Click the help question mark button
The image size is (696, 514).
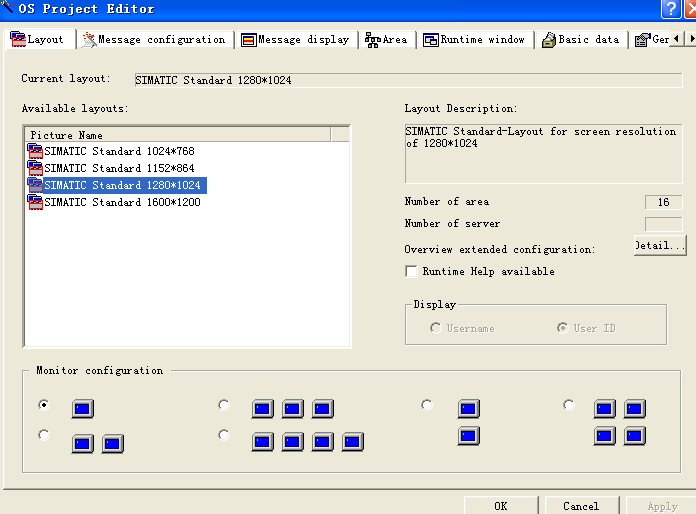pyautogui.click(x=671, y=9)
